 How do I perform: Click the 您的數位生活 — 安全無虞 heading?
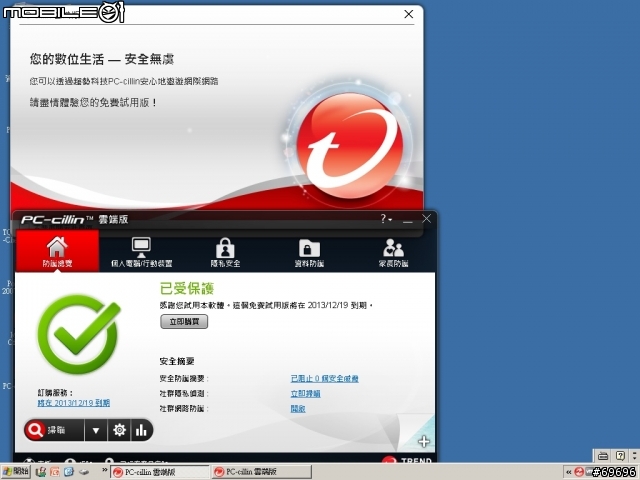point(102,59)
